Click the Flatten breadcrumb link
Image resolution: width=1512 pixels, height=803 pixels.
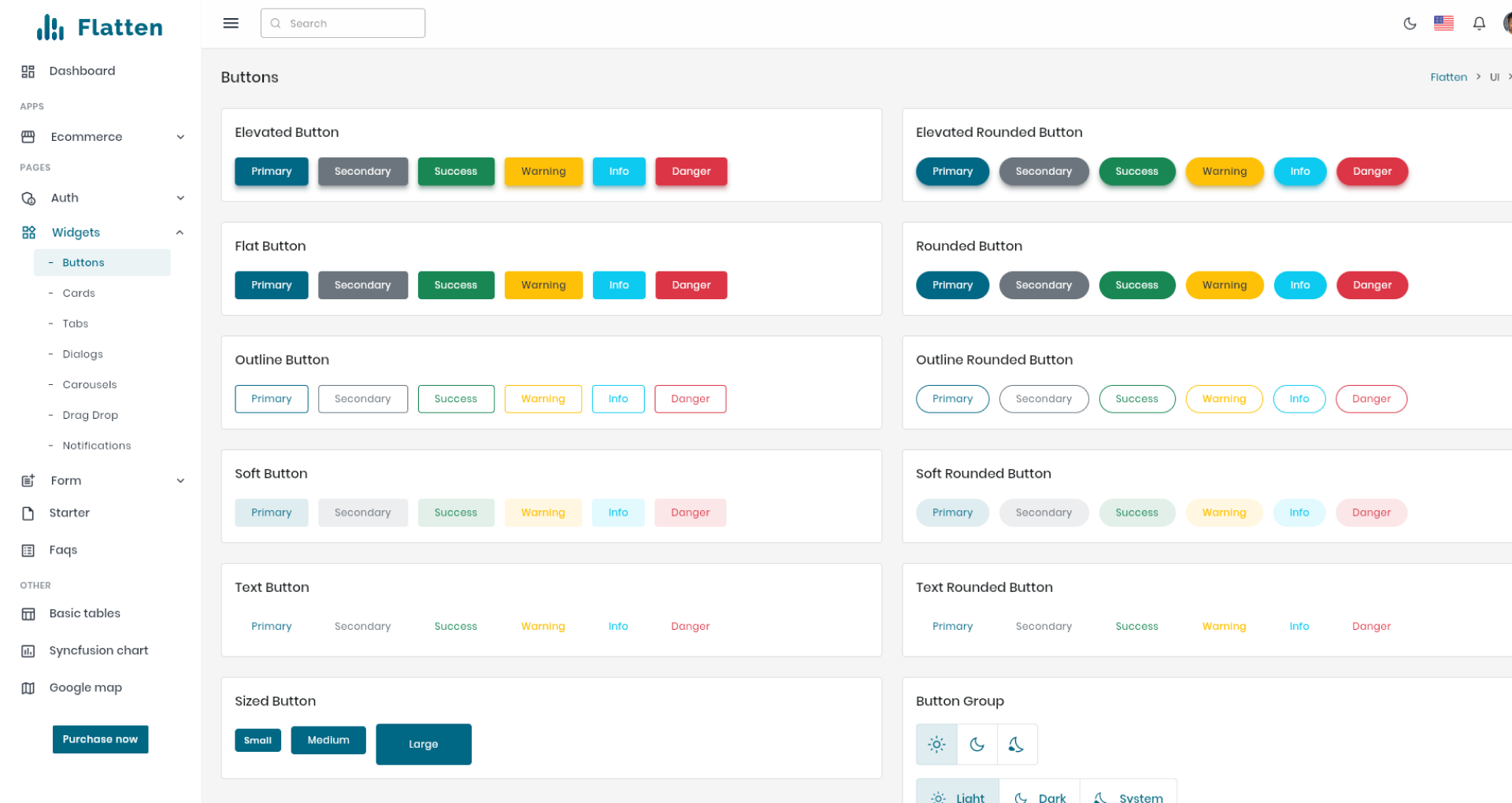point(1448,76)
